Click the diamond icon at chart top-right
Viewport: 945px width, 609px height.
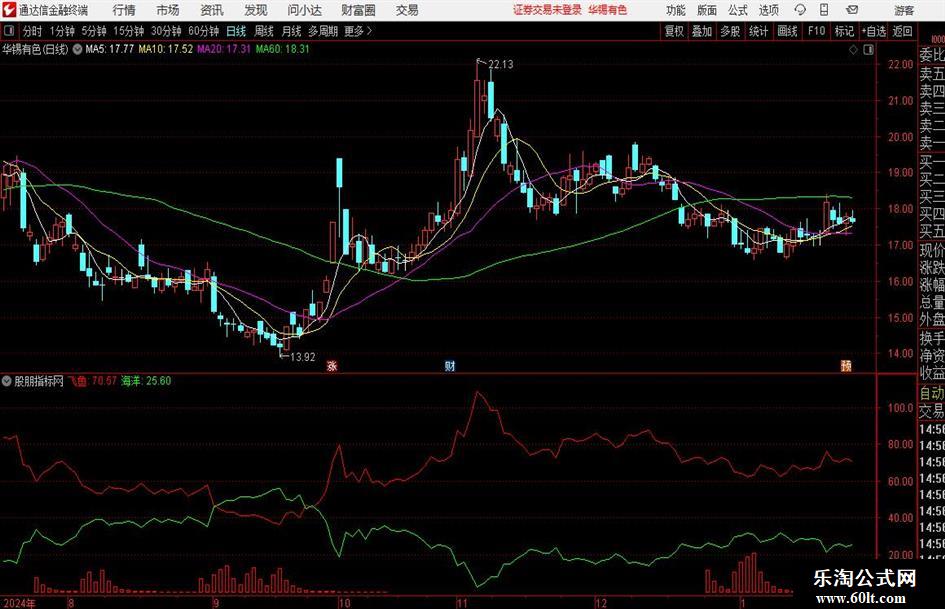point(853,50)
